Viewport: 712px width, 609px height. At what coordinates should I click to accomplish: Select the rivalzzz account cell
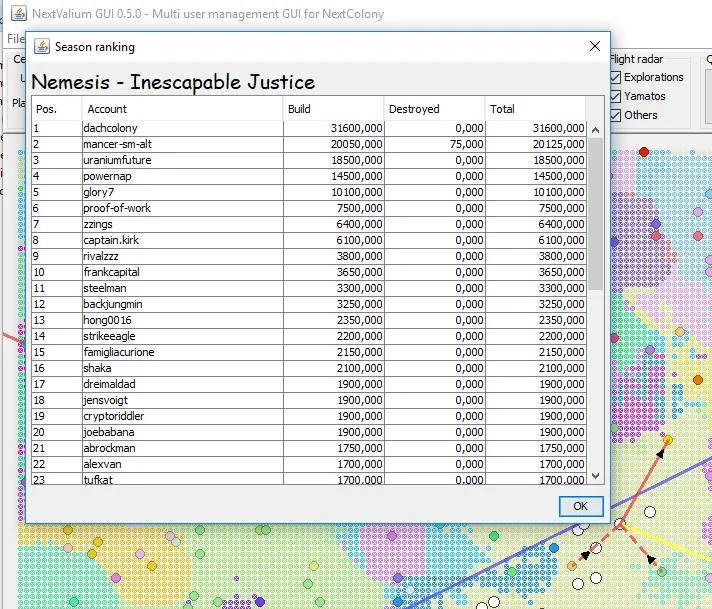(183, 256)
